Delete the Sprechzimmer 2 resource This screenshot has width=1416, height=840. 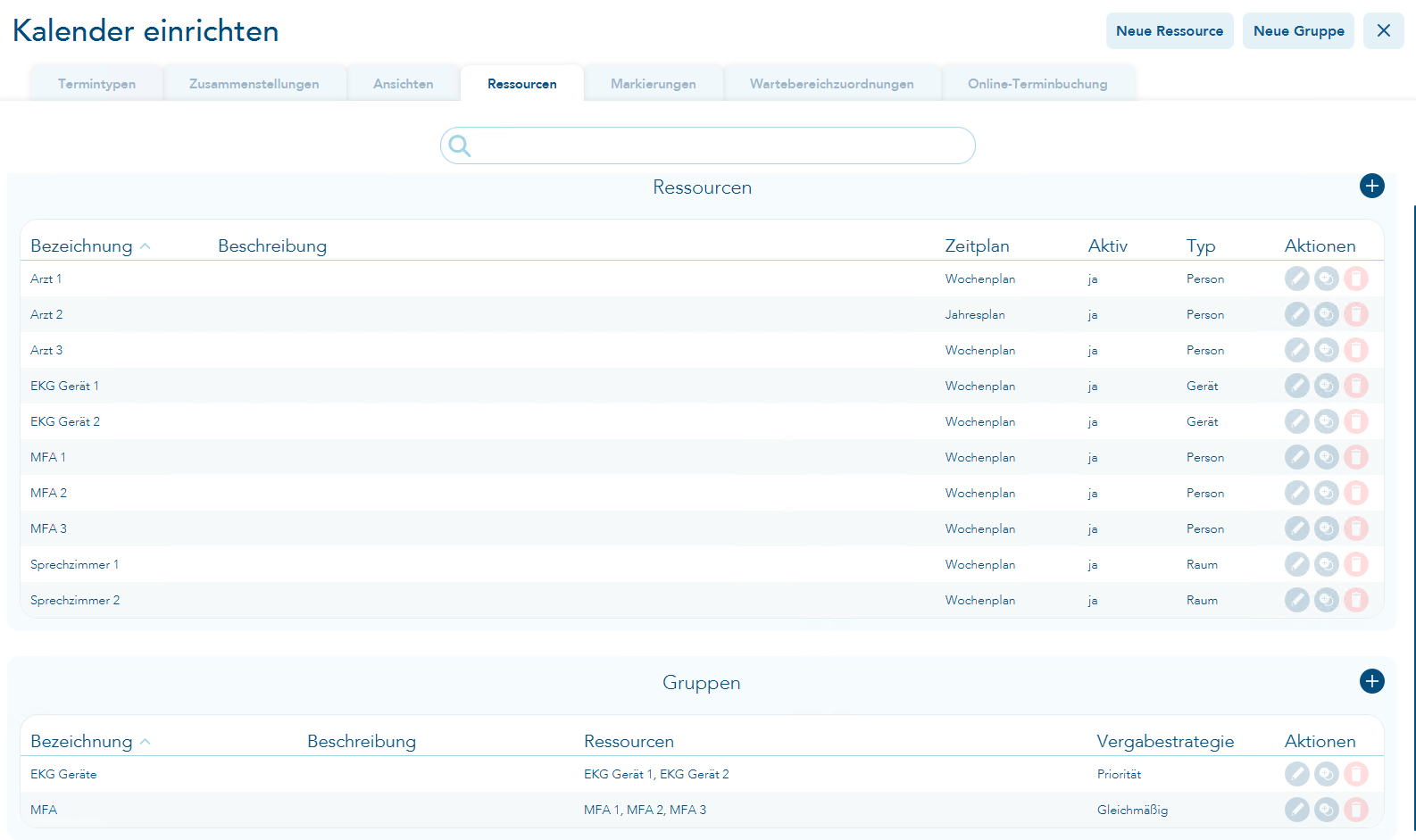pyautogui.click(x=1356, y=600)
